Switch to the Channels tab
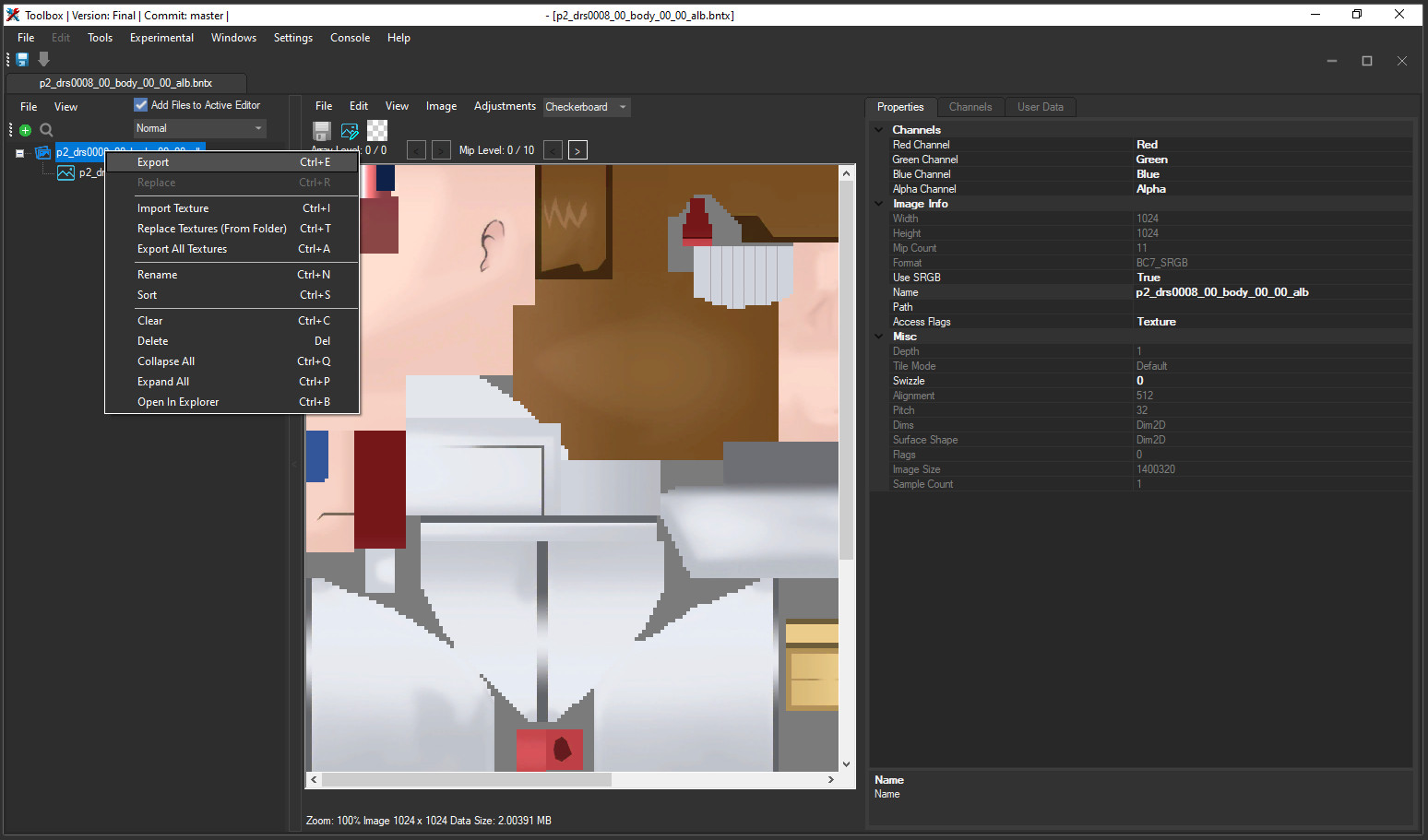 [970, 107]
